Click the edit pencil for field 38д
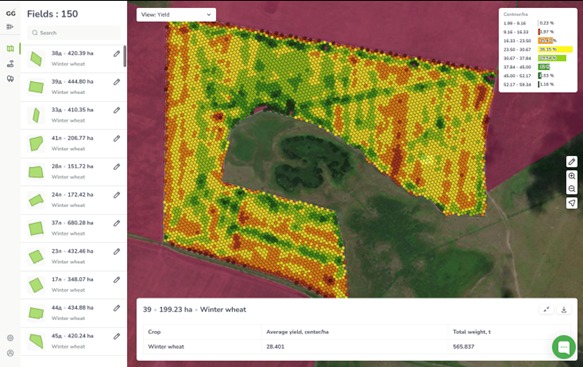 (x=117, y=54)
